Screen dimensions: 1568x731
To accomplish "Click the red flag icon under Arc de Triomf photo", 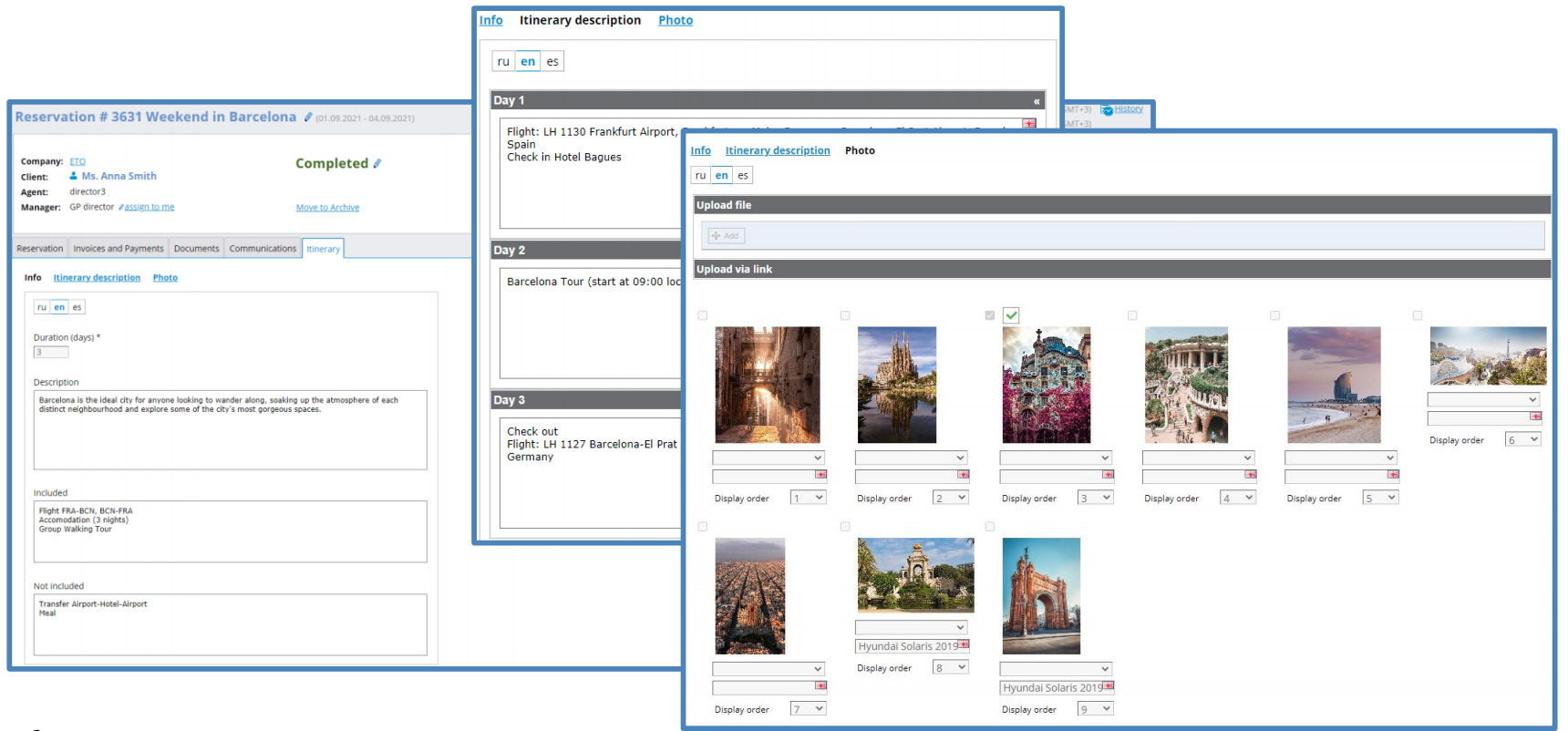I will [1109, 686].
